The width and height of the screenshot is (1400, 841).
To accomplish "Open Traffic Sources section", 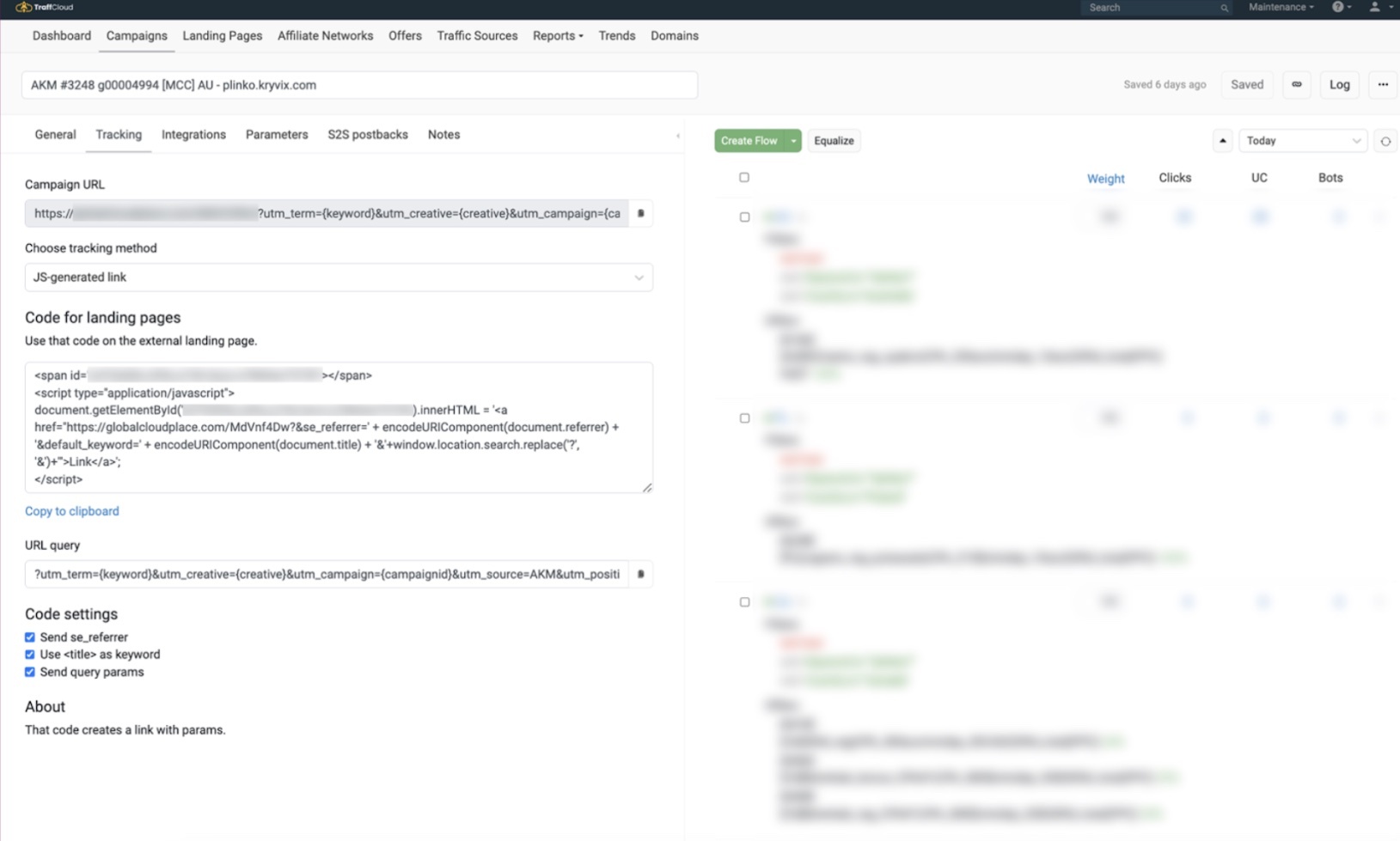I will [477, 36].
